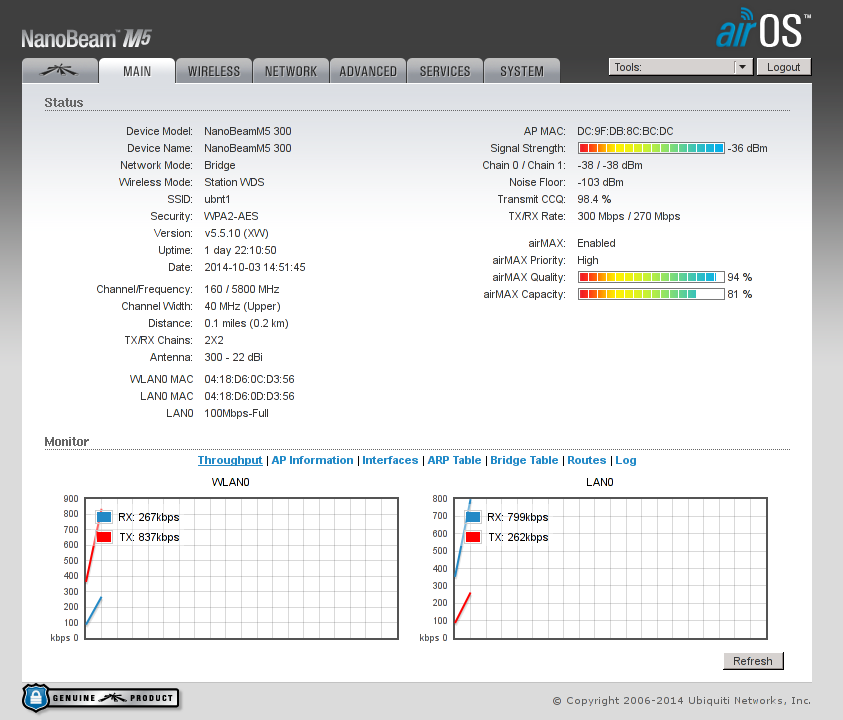The image size is (843, 720).
Task: Click the TX/RX Chains value 2X2
Action: [214, 340]
